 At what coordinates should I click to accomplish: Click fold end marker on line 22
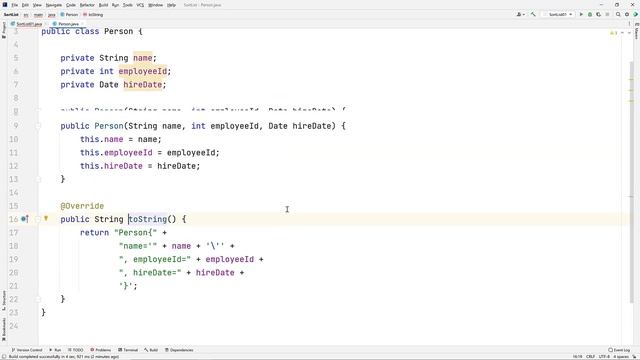[38, 299]
